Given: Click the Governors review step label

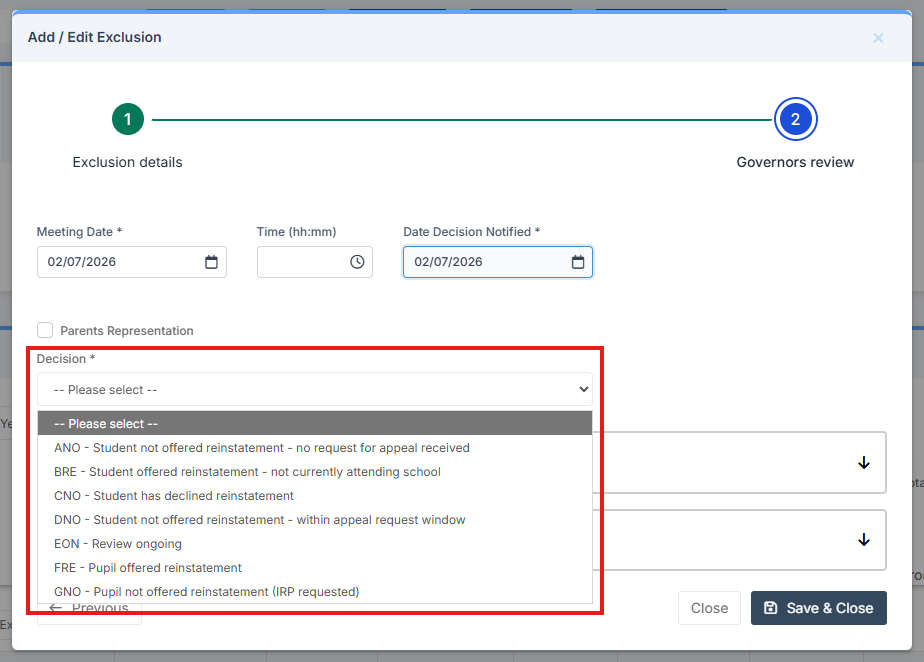Looking at the screenshot, I should point(795,162).
